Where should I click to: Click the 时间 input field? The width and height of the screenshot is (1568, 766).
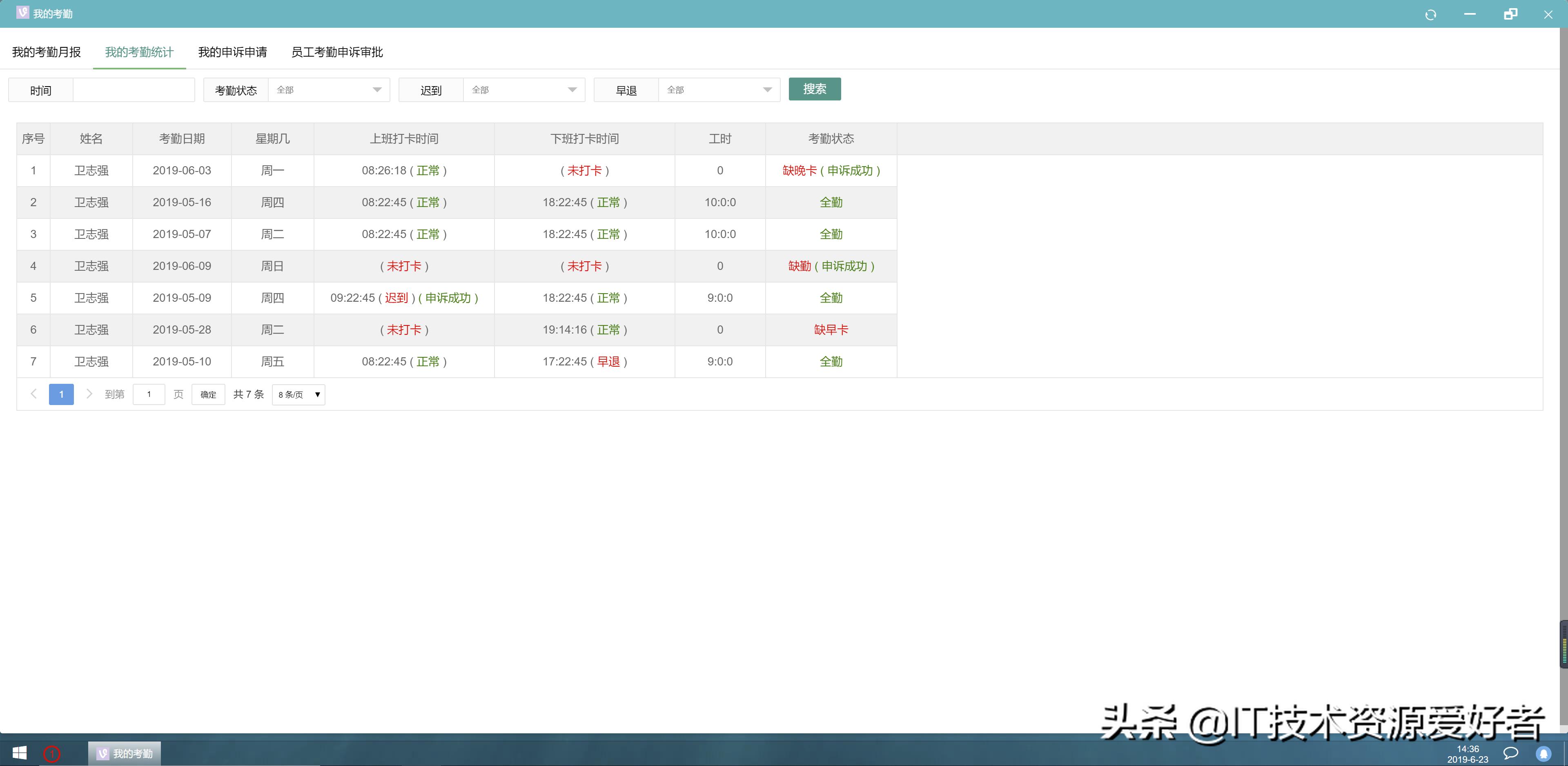(133, 89)
